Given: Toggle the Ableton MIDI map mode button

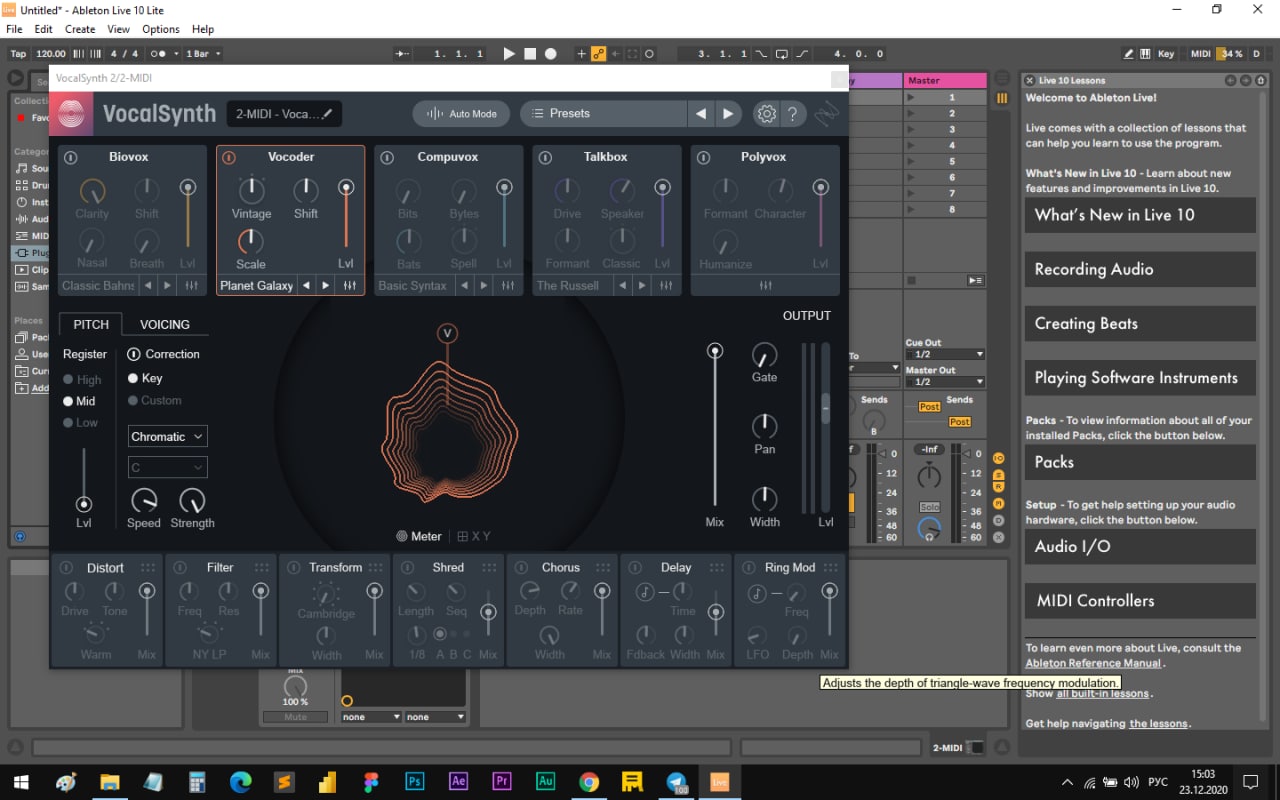Looking at the screenshot, I should [1200, 54].
